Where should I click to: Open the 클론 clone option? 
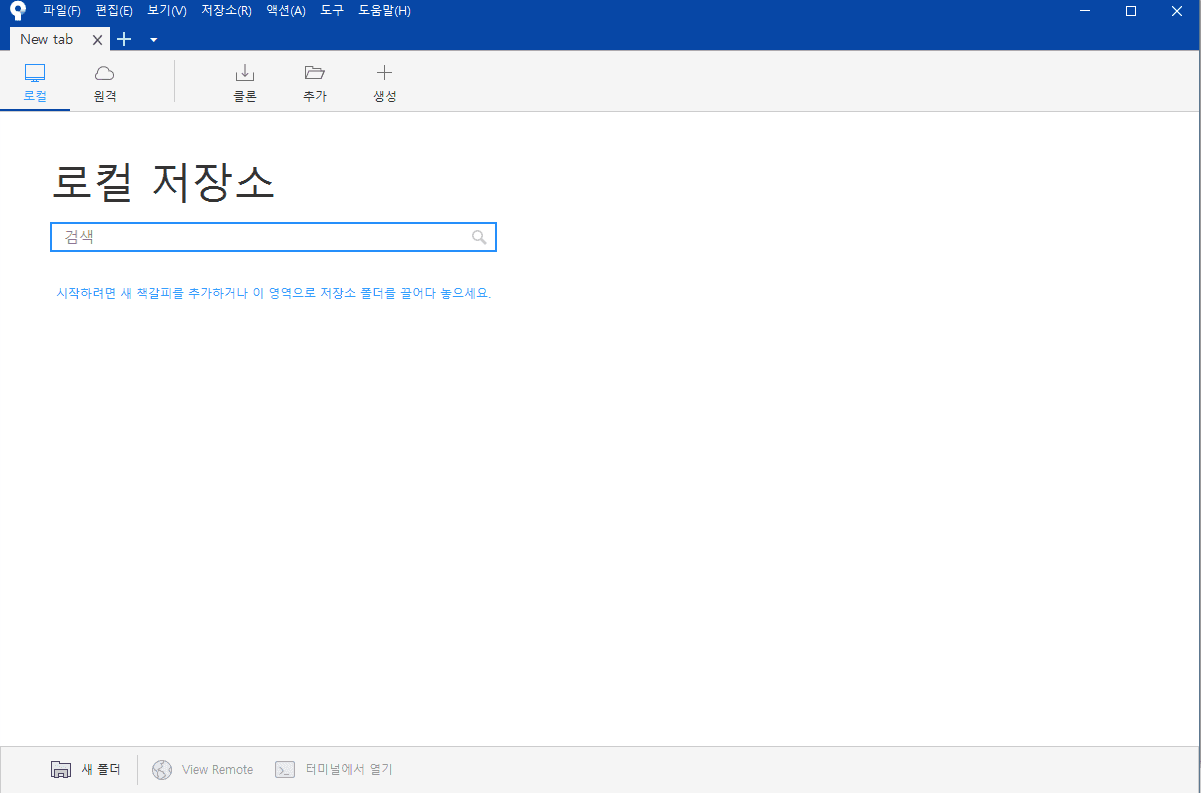click(245, 84)
